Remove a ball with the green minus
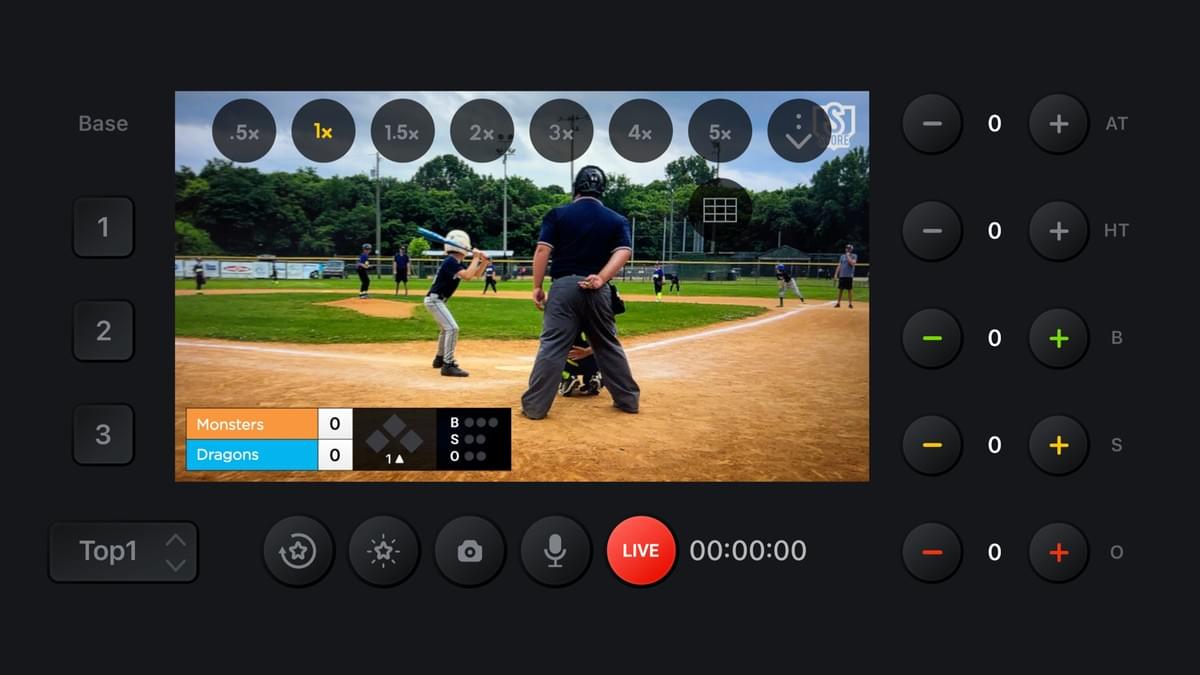 pyautogui.click(x=932, y=338)
